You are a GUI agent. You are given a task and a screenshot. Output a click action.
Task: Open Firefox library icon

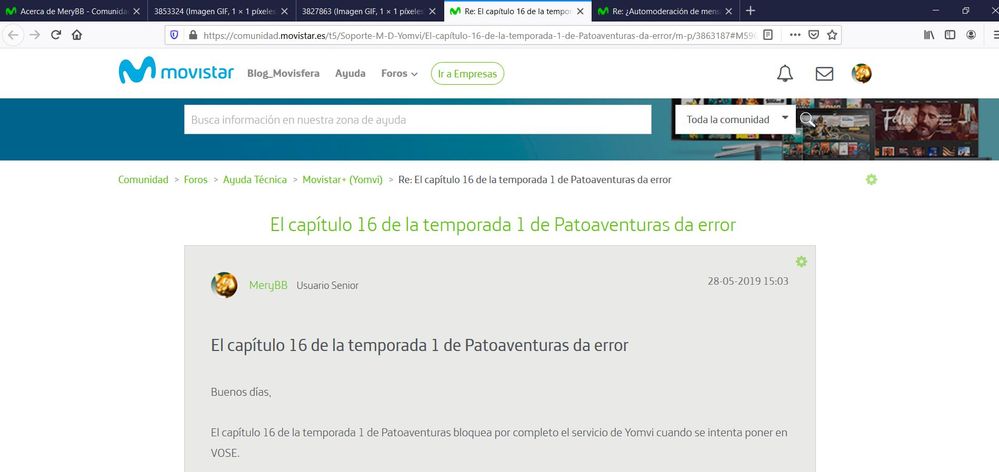click(928, 35)
